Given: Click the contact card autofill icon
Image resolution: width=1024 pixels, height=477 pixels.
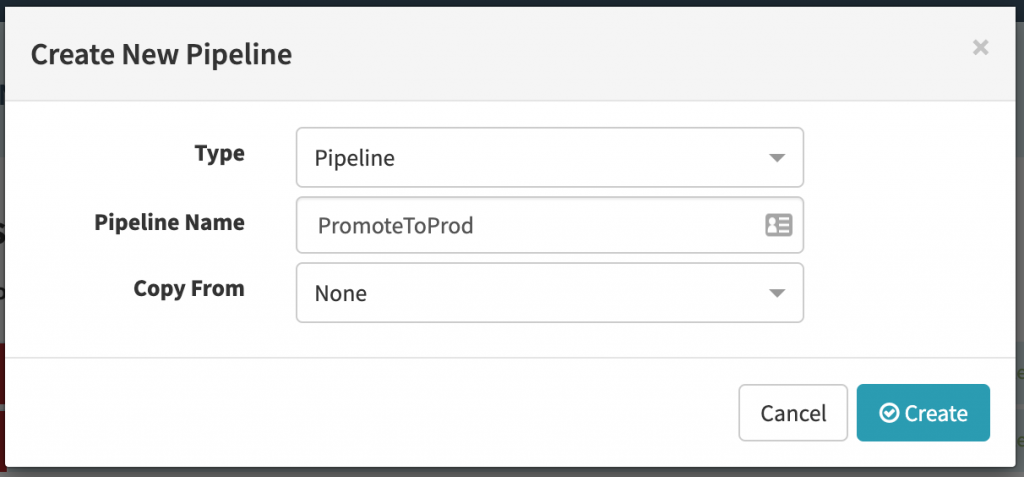Looking at the screenshot, I should (778, 225).
